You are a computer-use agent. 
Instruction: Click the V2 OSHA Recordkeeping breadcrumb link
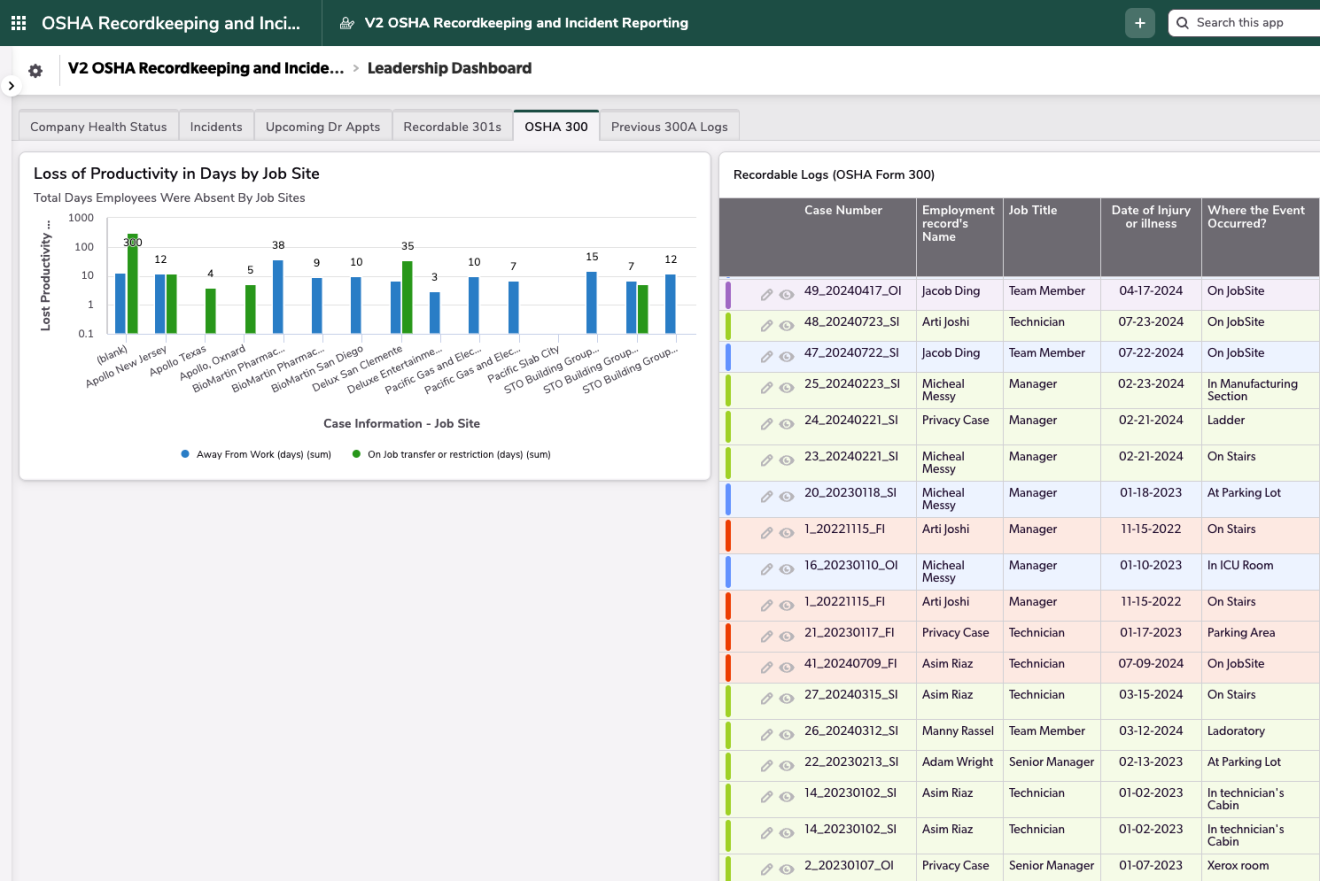pos(205,69)
